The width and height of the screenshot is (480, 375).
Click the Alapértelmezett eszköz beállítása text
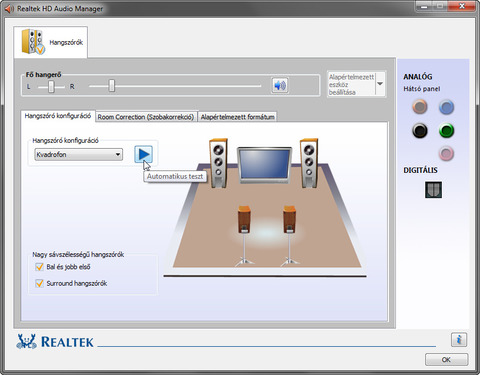click(351, 85)
